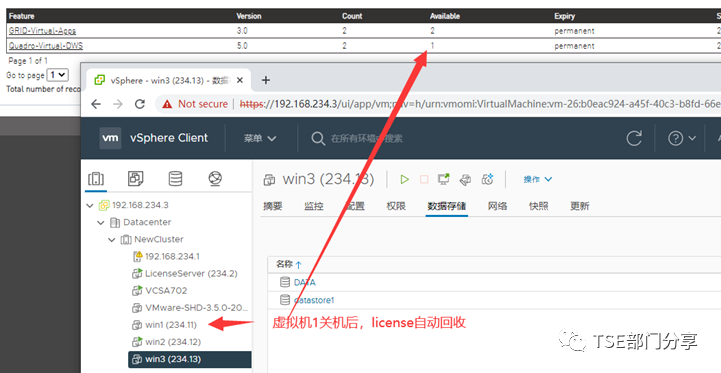Image resolution: width=721 pixels, height=373 pixels.
Task: Click the vm logo in vSphere header
Action: coord(110,138)
